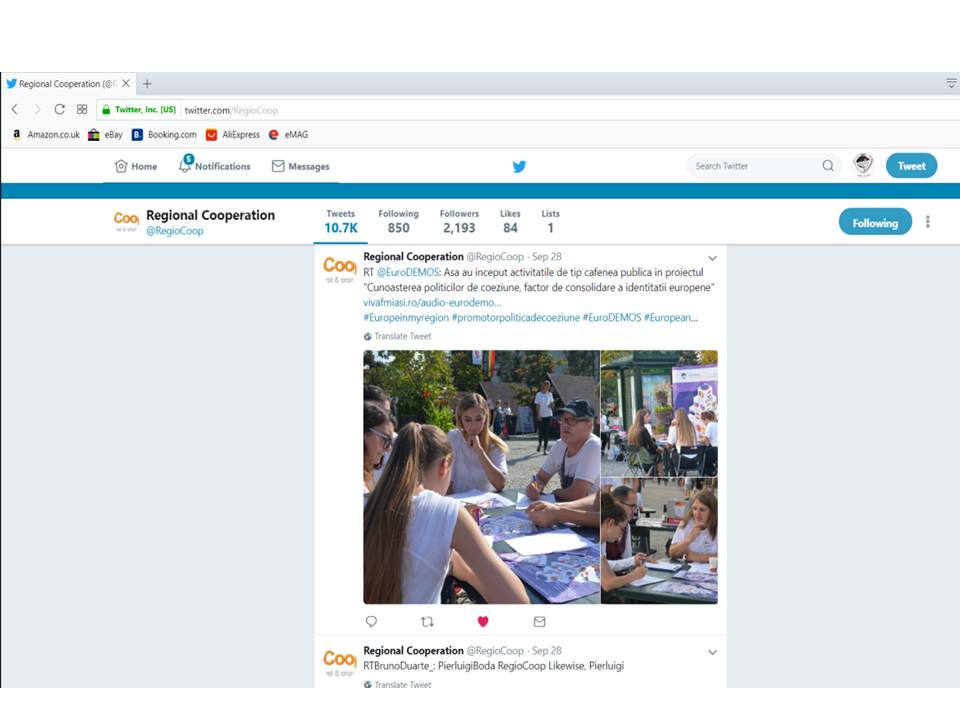Click the #Europeinmyregion hashtag
The width and height of the screenshot is (960, 720).
point(406,318)
